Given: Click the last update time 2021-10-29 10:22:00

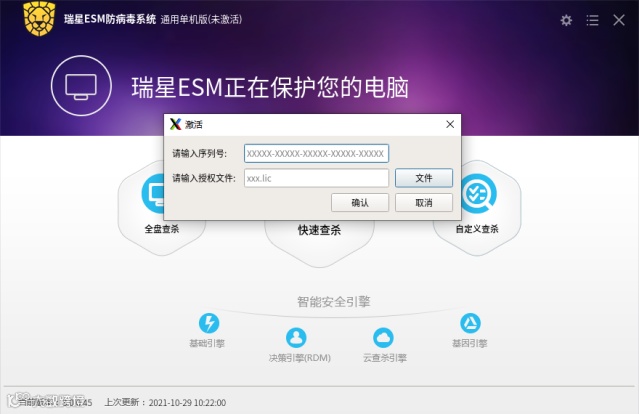Looking at the screenshot, I should point(187,403).
